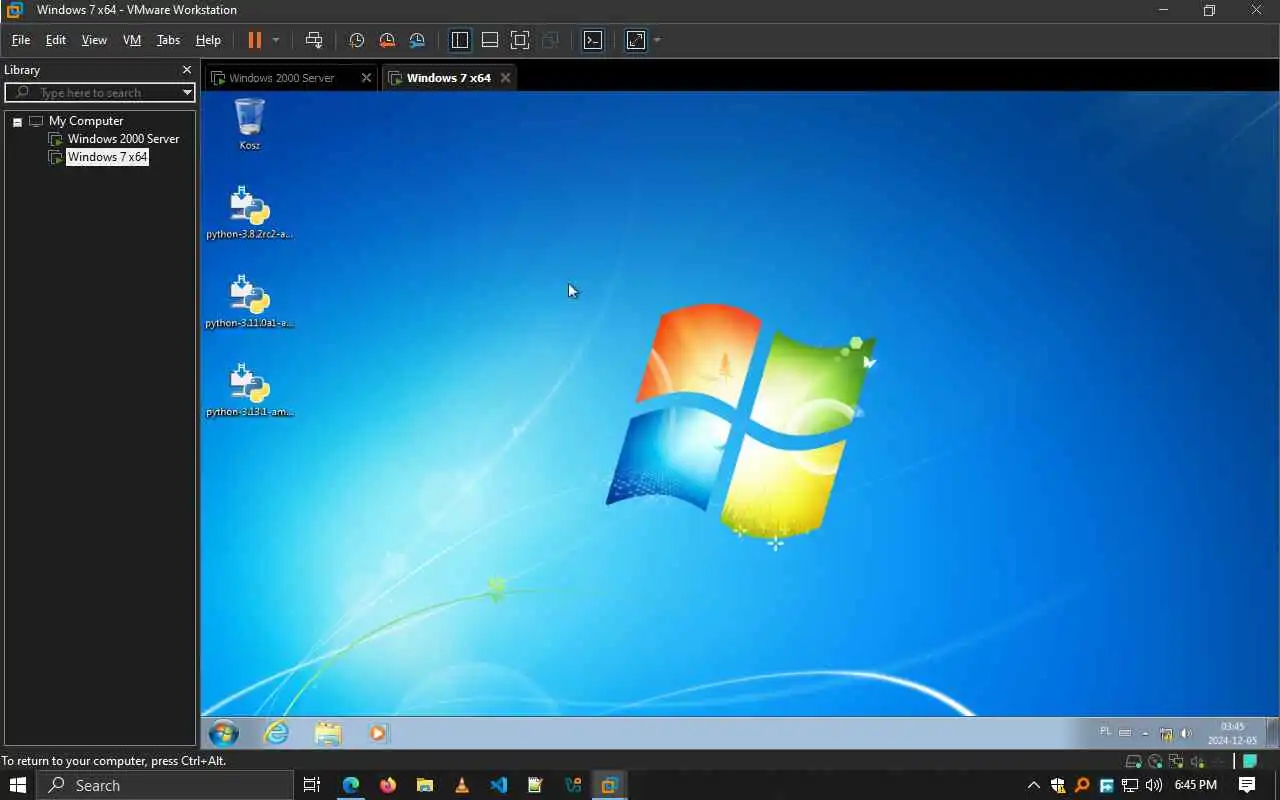The width and height of the screenshot is (1280, 800).
Task: Open Notepad++ from the host taskbar
Action: (x=535, y=785)
